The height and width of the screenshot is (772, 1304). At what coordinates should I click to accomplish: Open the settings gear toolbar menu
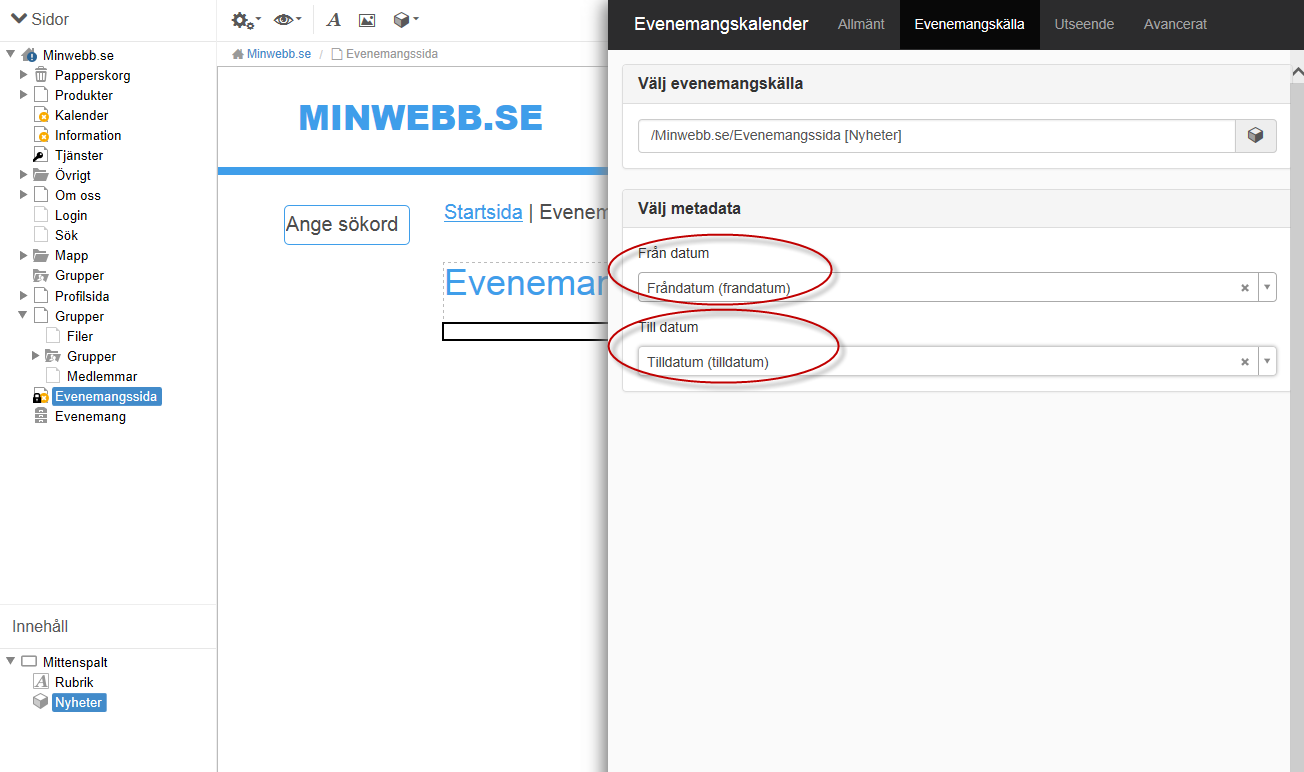pos(245,20)
